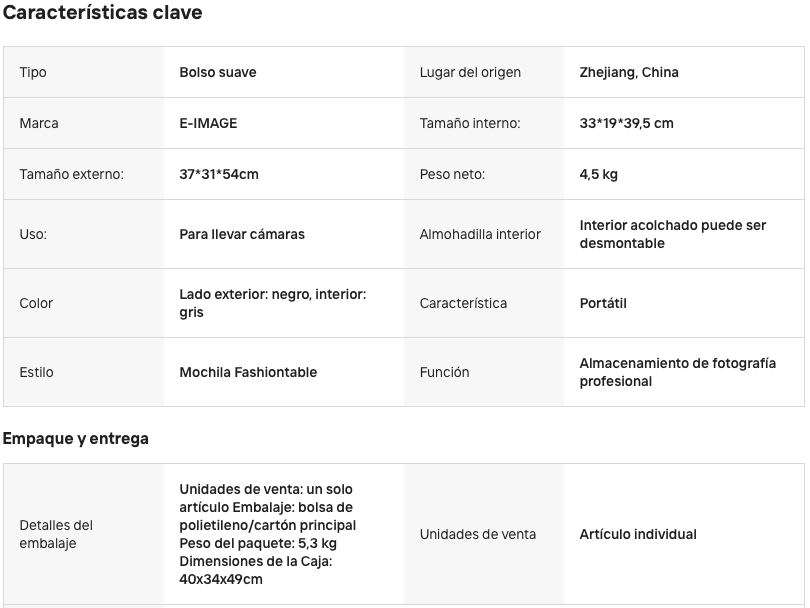Image resolution: width=810 pixels, height=608 pixels.
Task: Click the "Detalles del embalaje" label
Action: click(56, 534)
